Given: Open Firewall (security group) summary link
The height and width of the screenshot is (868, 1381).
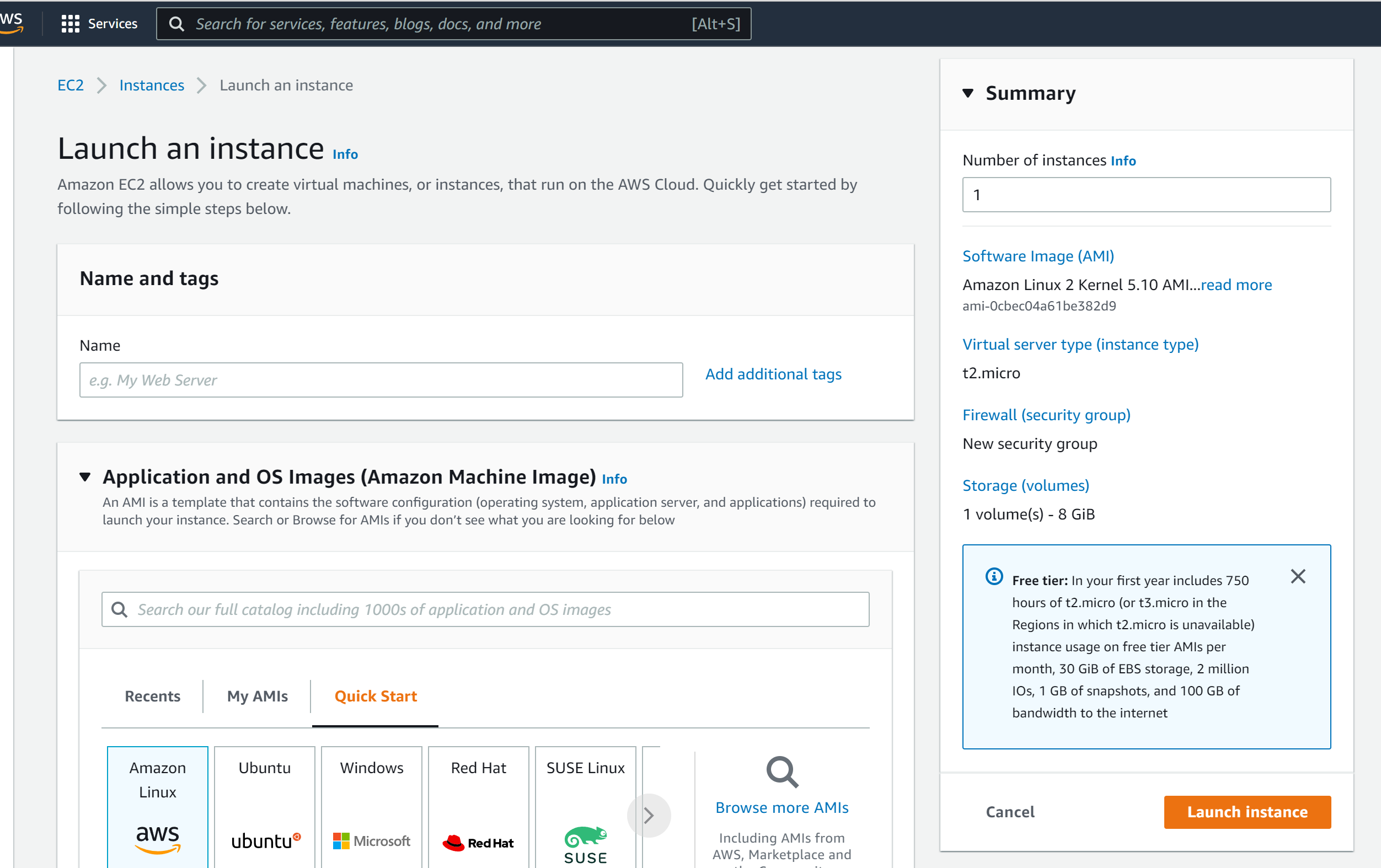Looking at the screenshot, I should coord(1046,415).
